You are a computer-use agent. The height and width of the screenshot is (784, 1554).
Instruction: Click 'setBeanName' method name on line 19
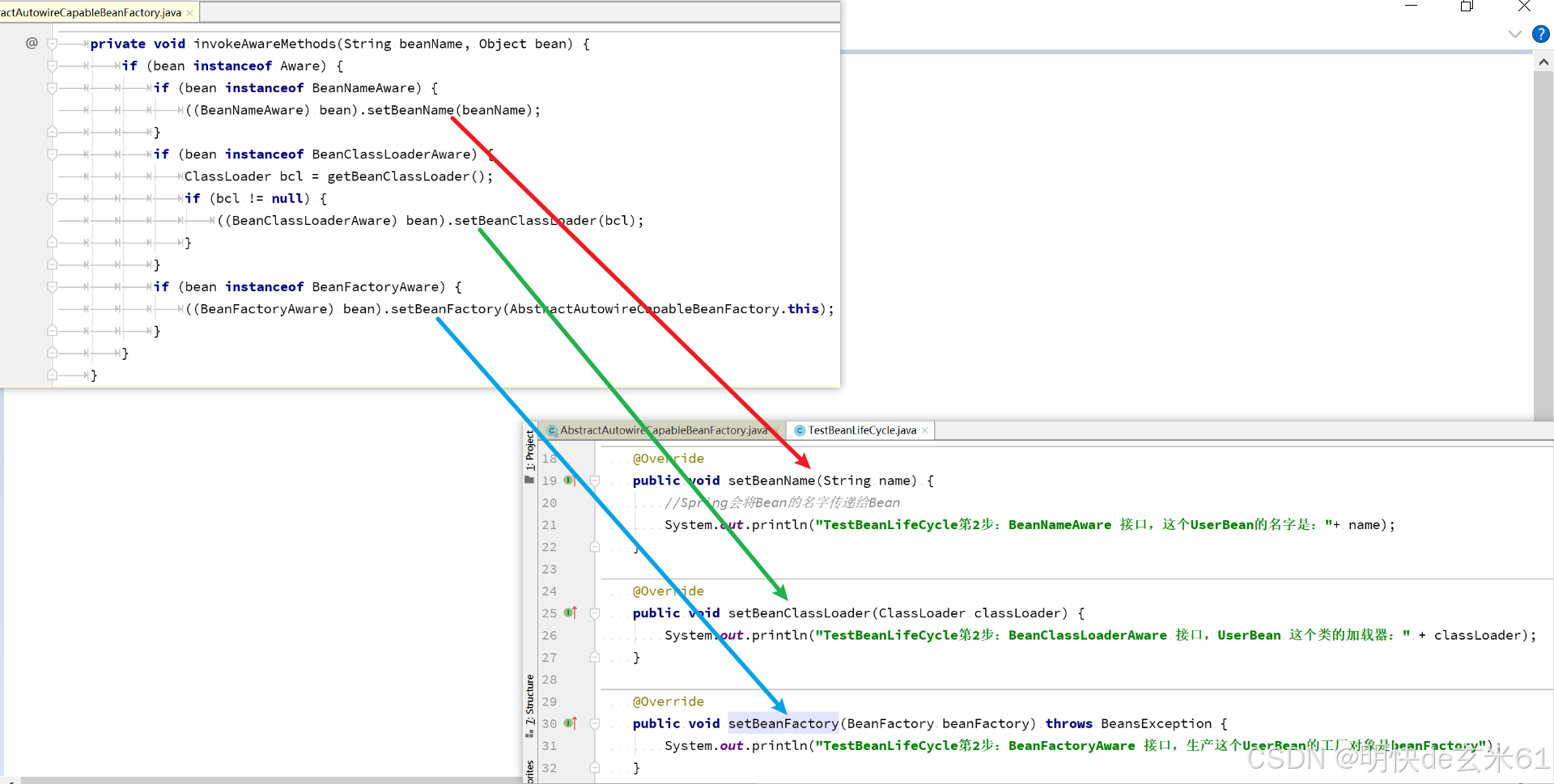tap(771, 481)
